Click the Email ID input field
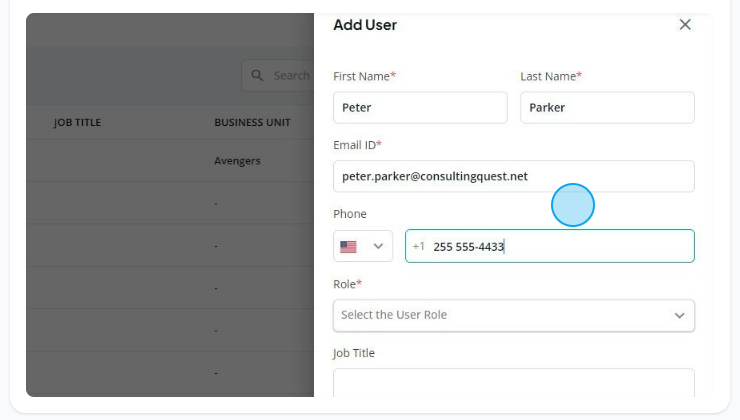This screenshot has width=740, height=420. point(513,176)
